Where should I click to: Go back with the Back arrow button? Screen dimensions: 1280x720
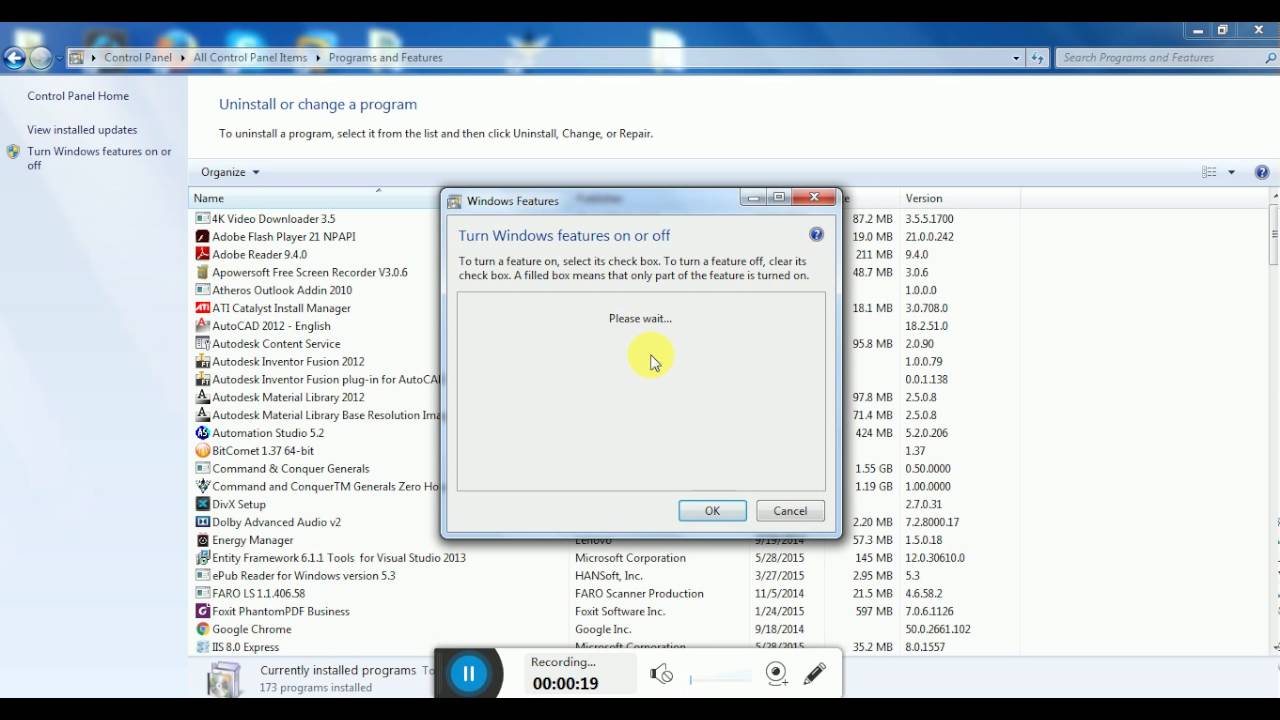[14, 58]
